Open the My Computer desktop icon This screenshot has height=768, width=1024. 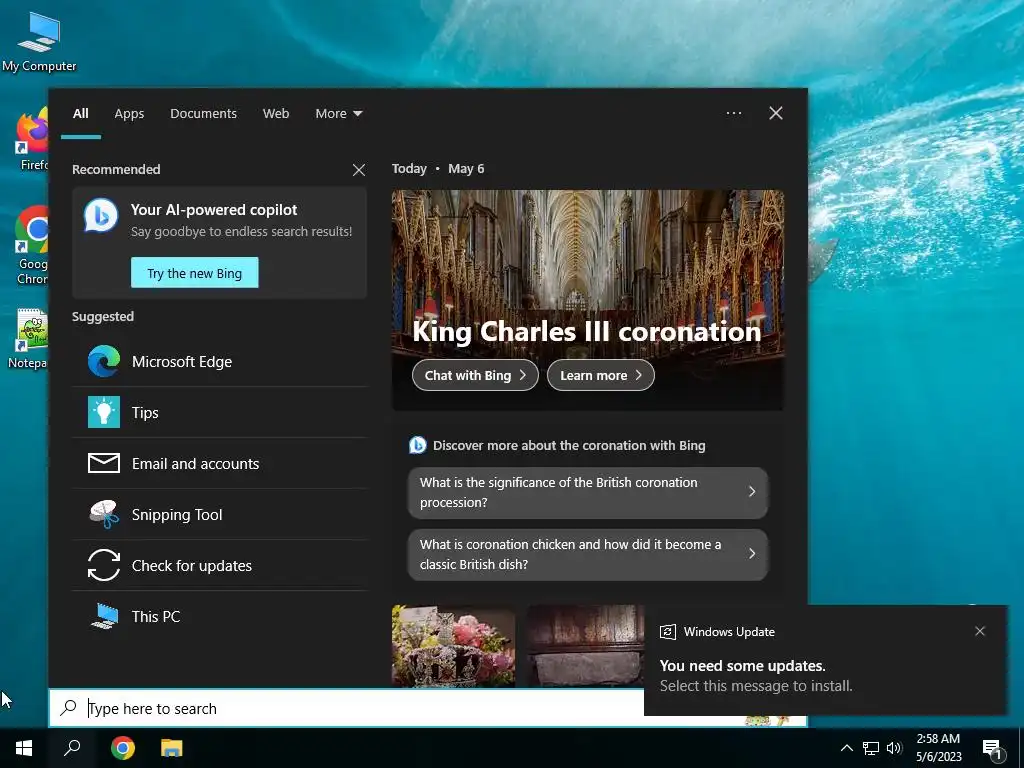tap(39, 40)
